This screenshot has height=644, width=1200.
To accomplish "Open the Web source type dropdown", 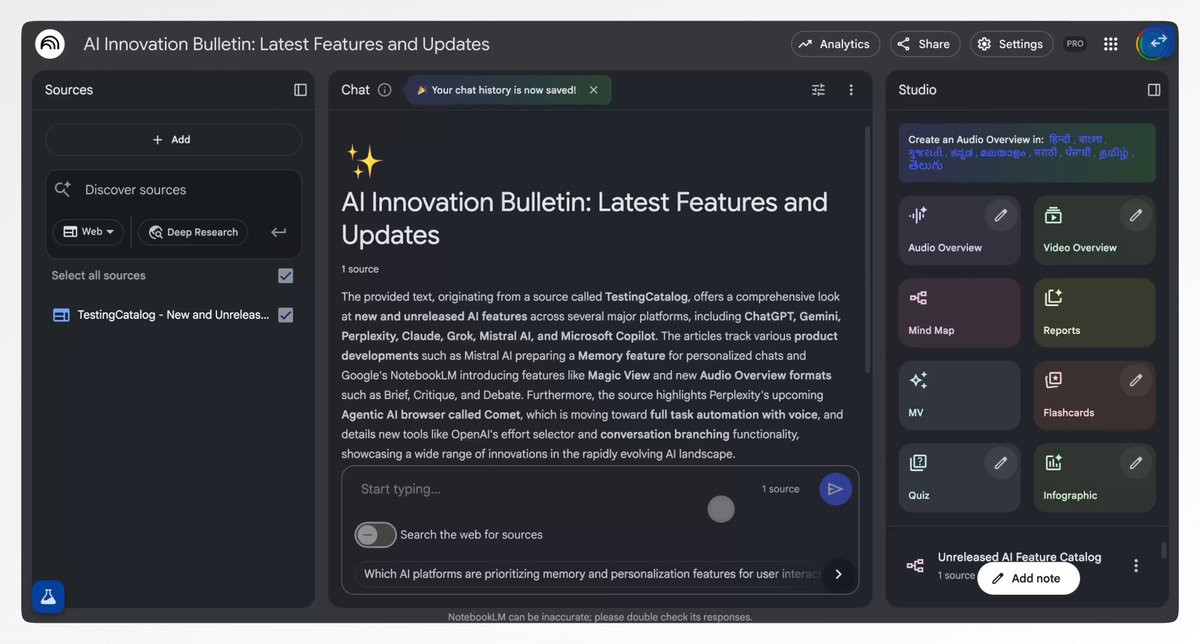I will (88, 232).
